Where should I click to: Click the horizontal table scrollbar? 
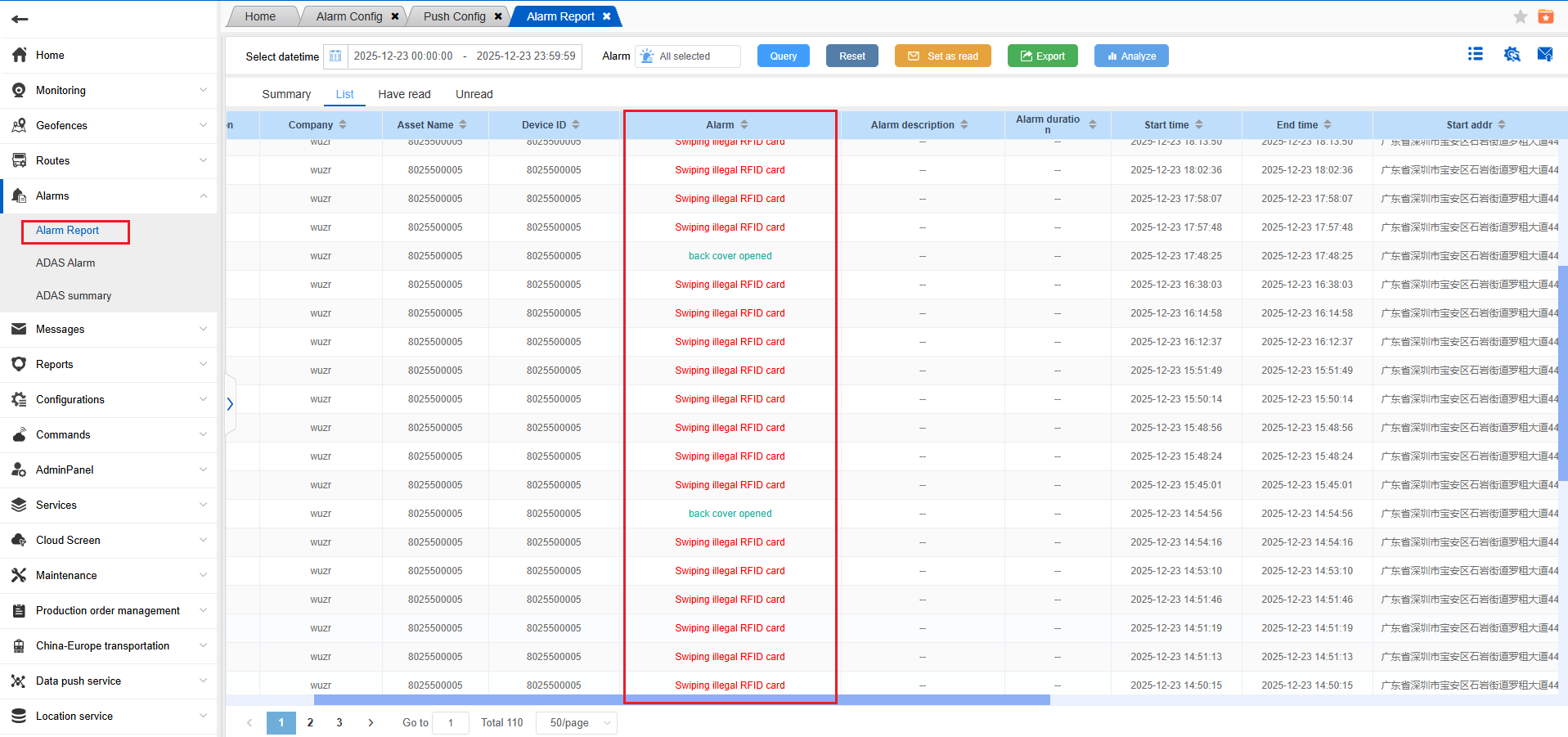tap(681, 700)
